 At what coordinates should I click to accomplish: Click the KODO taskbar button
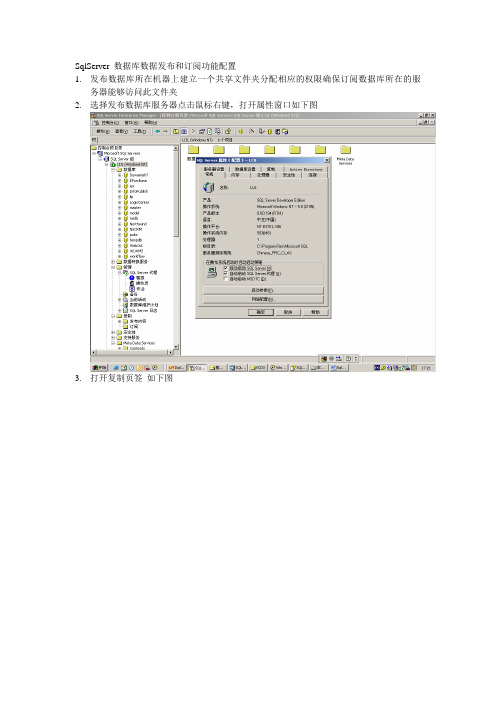258,368
